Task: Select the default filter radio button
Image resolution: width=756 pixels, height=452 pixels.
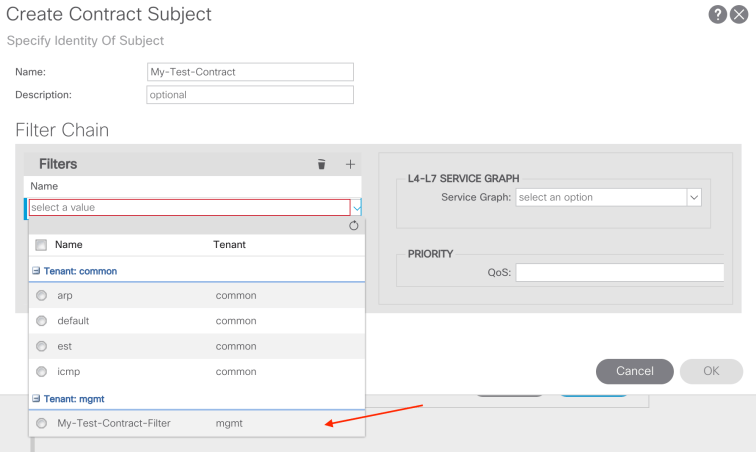Action: (x=41, y=321)
